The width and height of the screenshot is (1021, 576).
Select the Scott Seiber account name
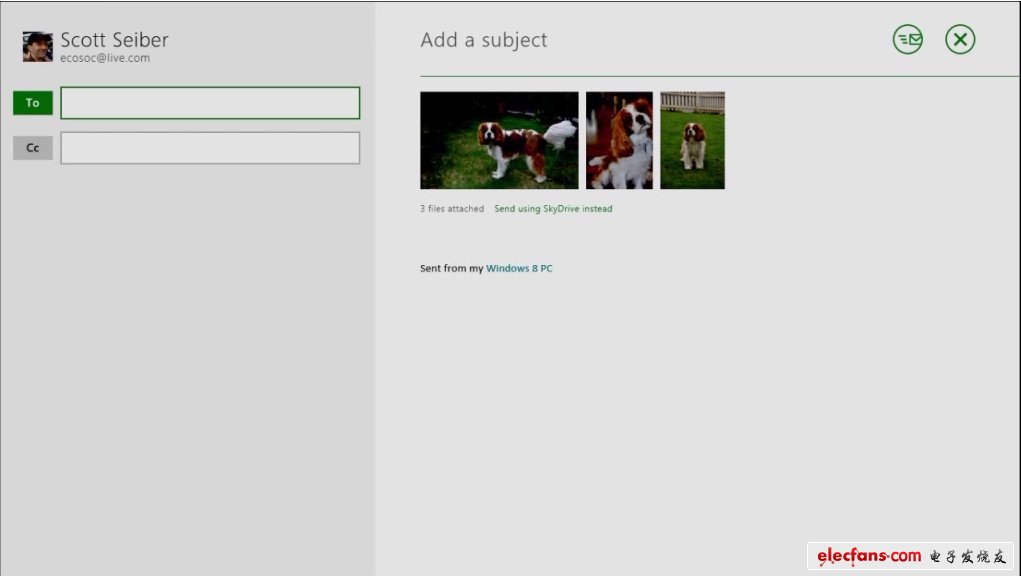[x=114, y=40]
